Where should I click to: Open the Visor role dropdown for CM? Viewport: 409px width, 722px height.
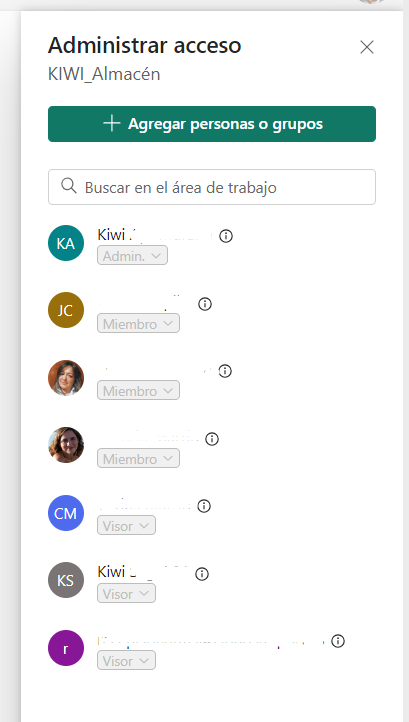point(126,525)
